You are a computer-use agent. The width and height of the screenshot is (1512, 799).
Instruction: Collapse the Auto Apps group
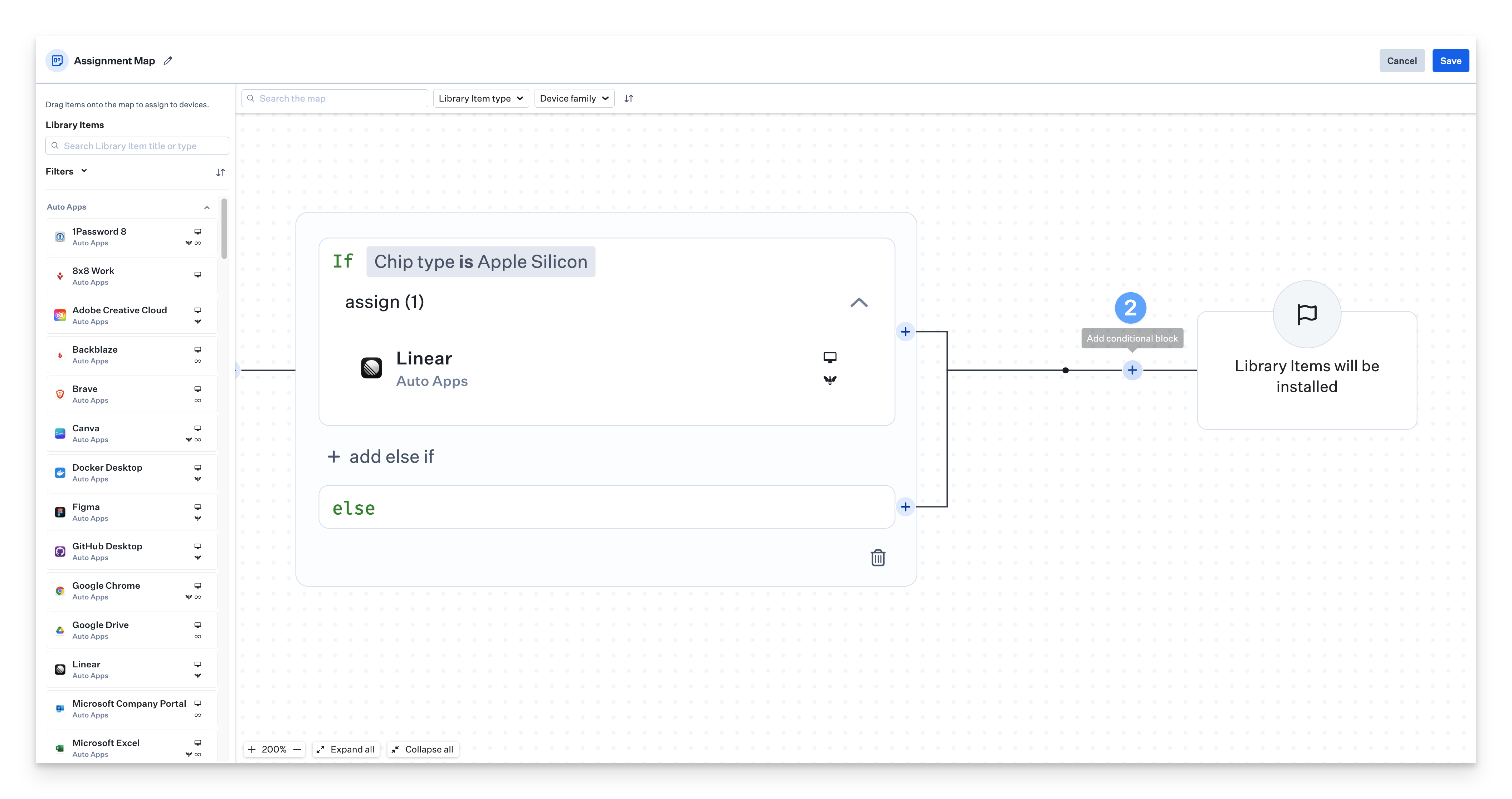tap(206, 207)
